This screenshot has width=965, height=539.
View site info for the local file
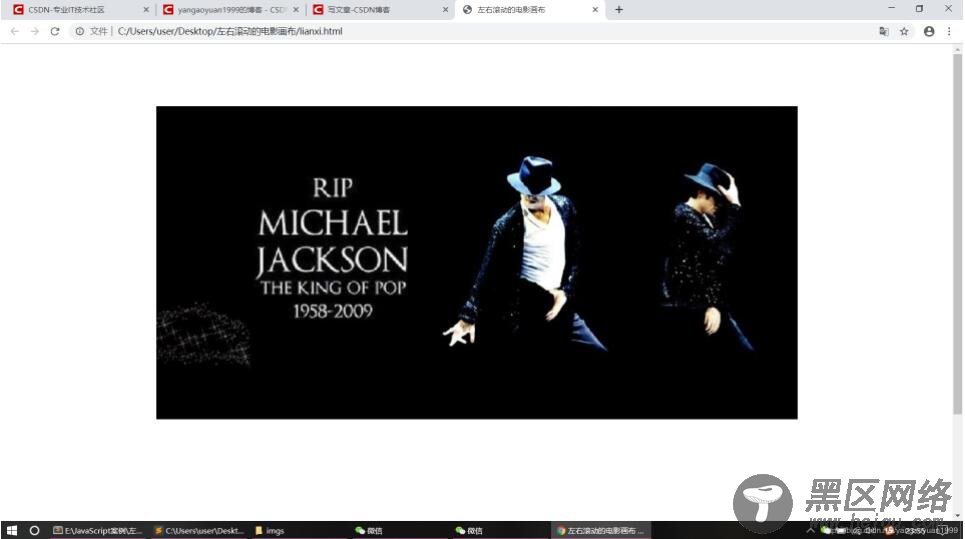[x=79, y=31]
